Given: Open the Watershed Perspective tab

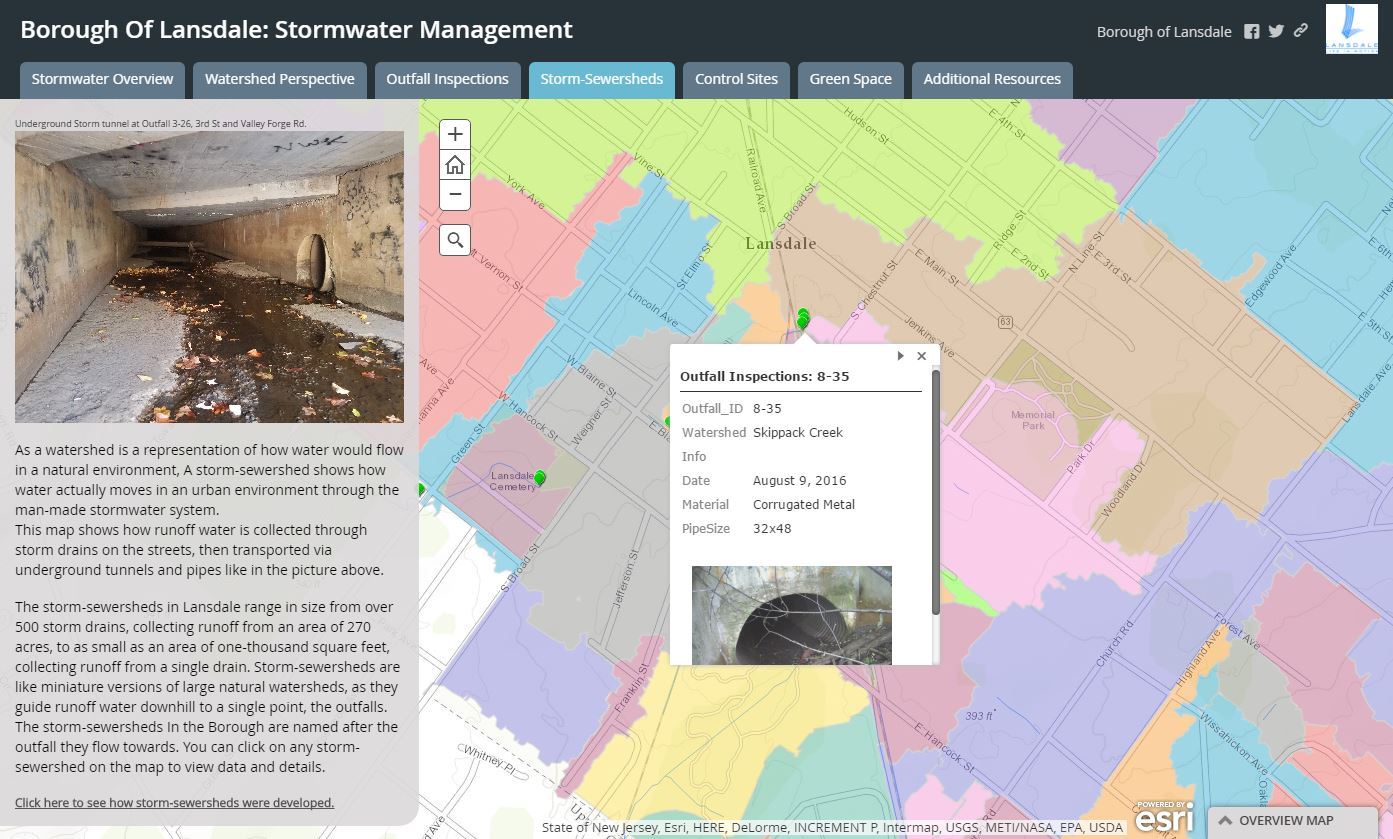Looking at the screenshot, I should coord(280,79).
